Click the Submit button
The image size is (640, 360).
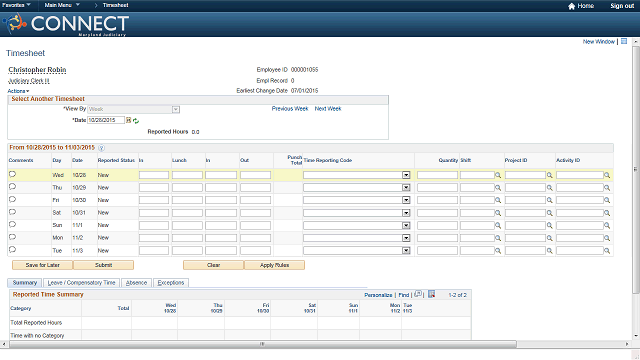point(103,265)
